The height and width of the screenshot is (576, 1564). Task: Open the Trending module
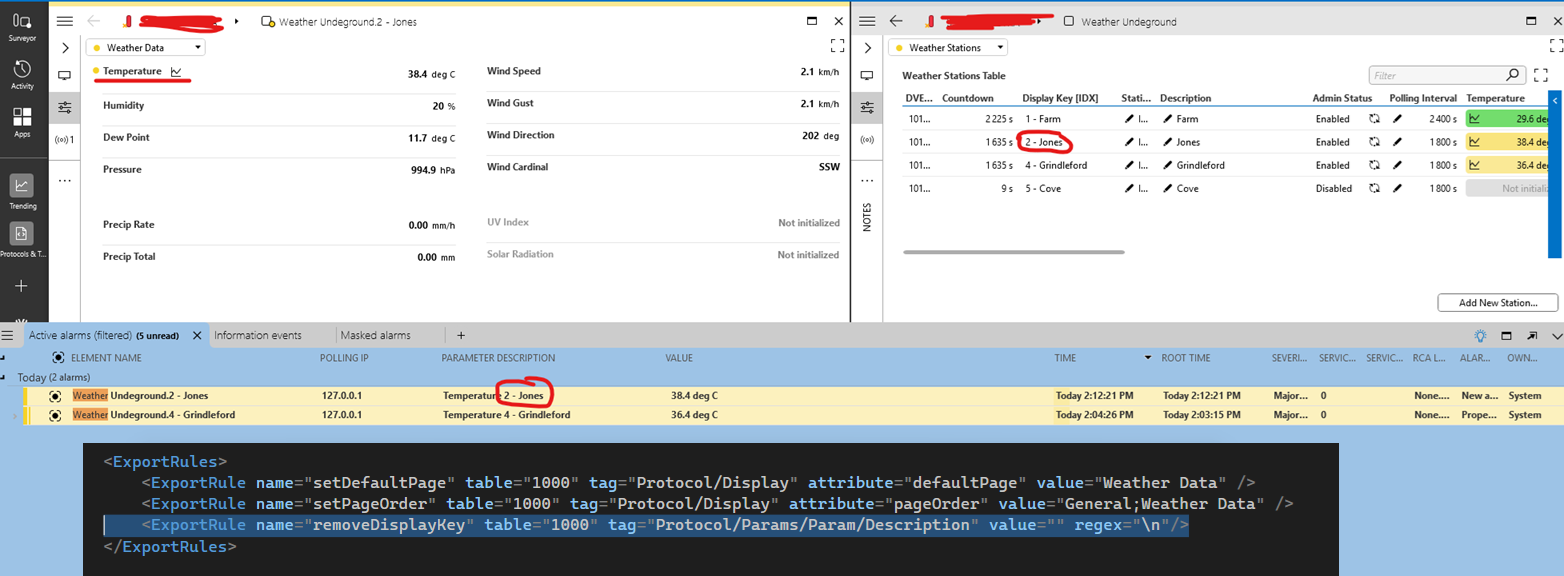22,191
